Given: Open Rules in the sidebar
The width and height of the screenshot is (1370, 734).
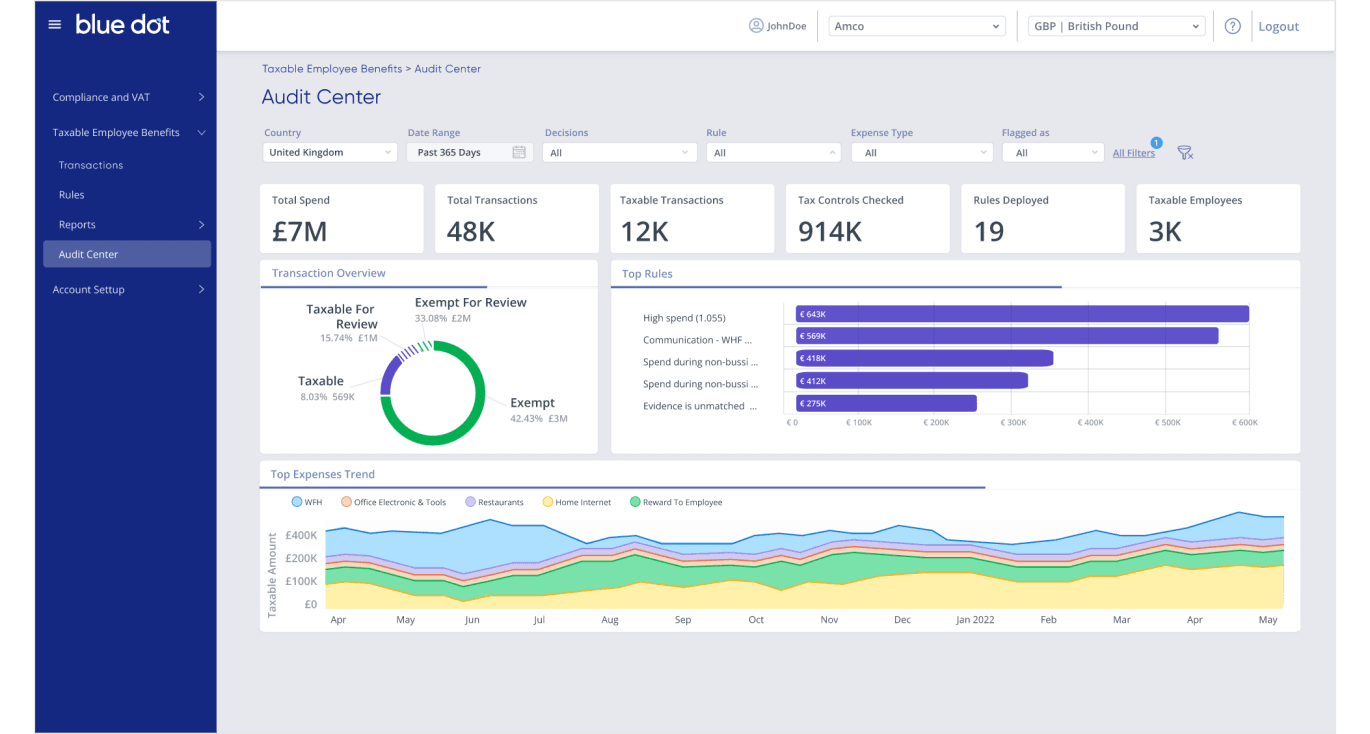Looking at the screenshot, I should tap(71, 195).
